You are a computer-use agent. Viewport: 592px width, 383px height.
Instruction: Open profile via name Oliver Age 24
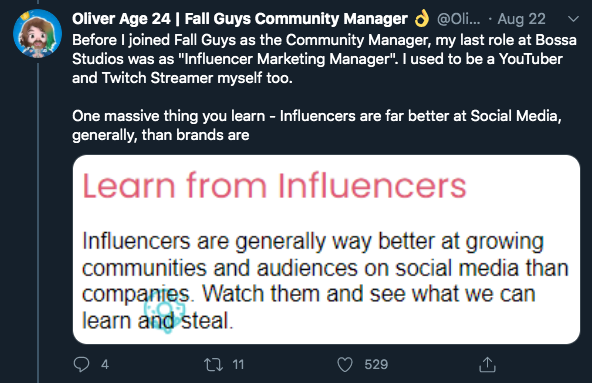[x=121, y=19]
